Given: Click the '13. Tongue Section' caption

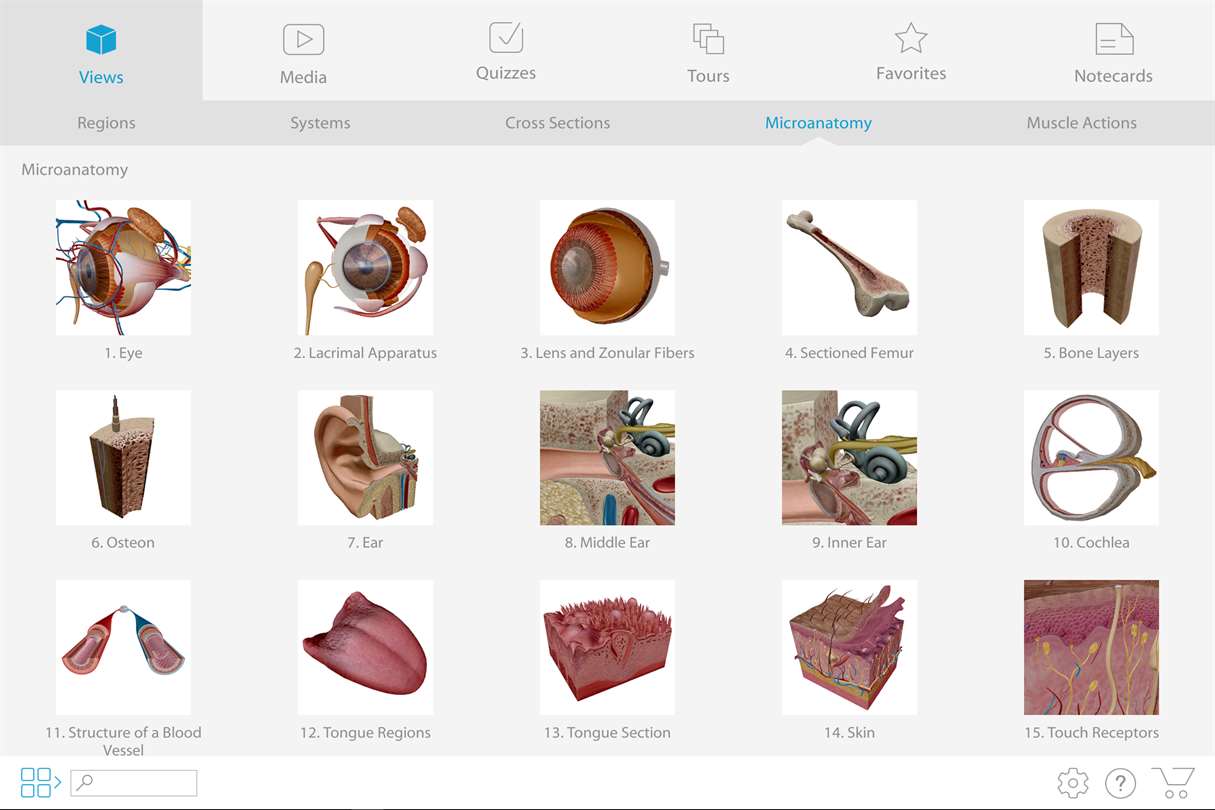Looking at the screenshot, I should pyautogui.click(x=607, y=733).
